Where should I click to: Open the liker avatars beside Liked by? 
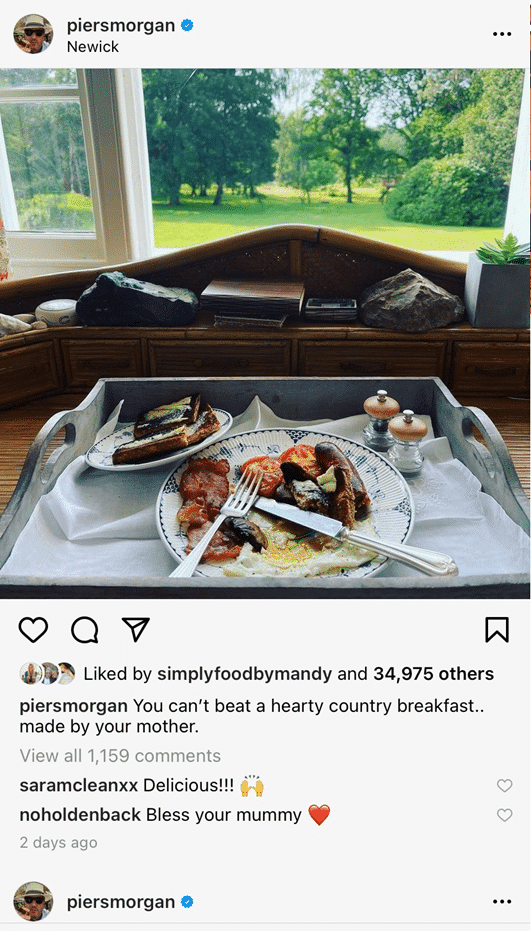coord(47,673)
